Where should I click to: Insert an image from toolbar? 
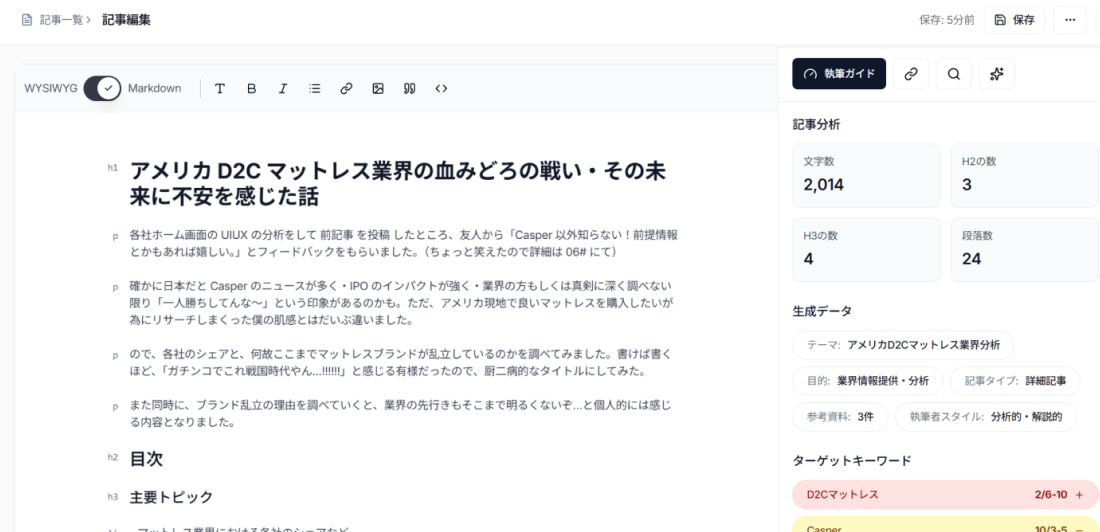378,88
